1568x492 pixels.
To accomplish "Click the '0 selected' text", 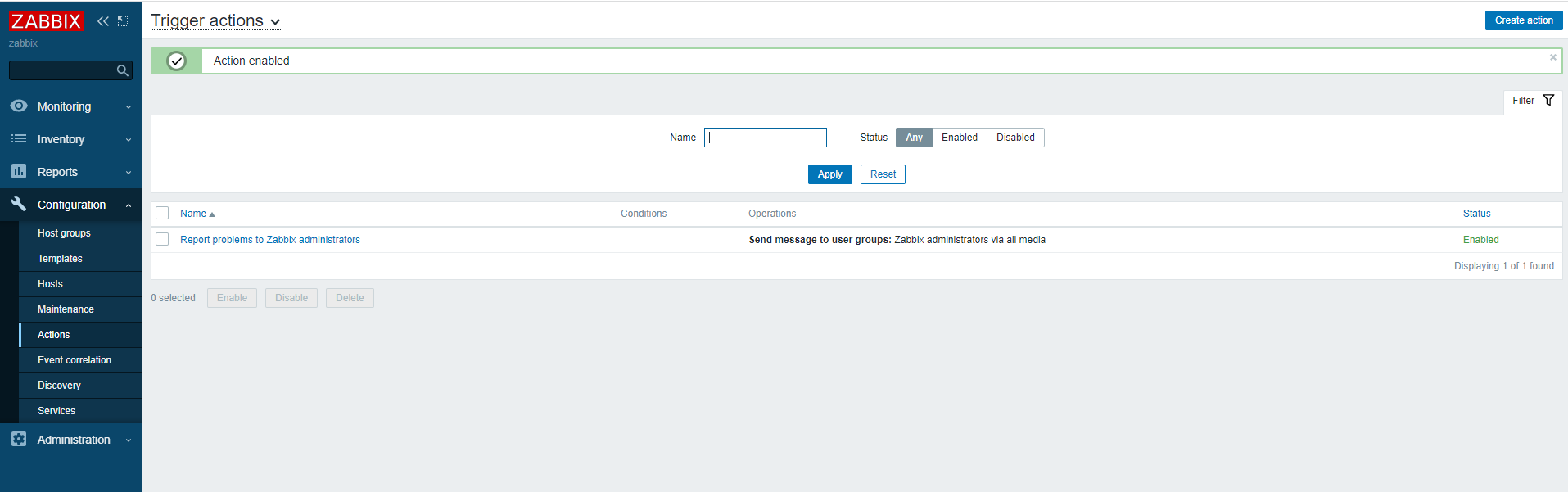I will point(173,298).
